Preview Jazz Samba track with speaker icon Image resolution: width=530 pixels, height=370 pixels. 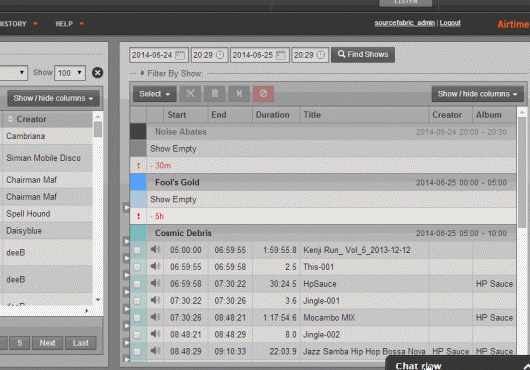[x=155, y=351]
